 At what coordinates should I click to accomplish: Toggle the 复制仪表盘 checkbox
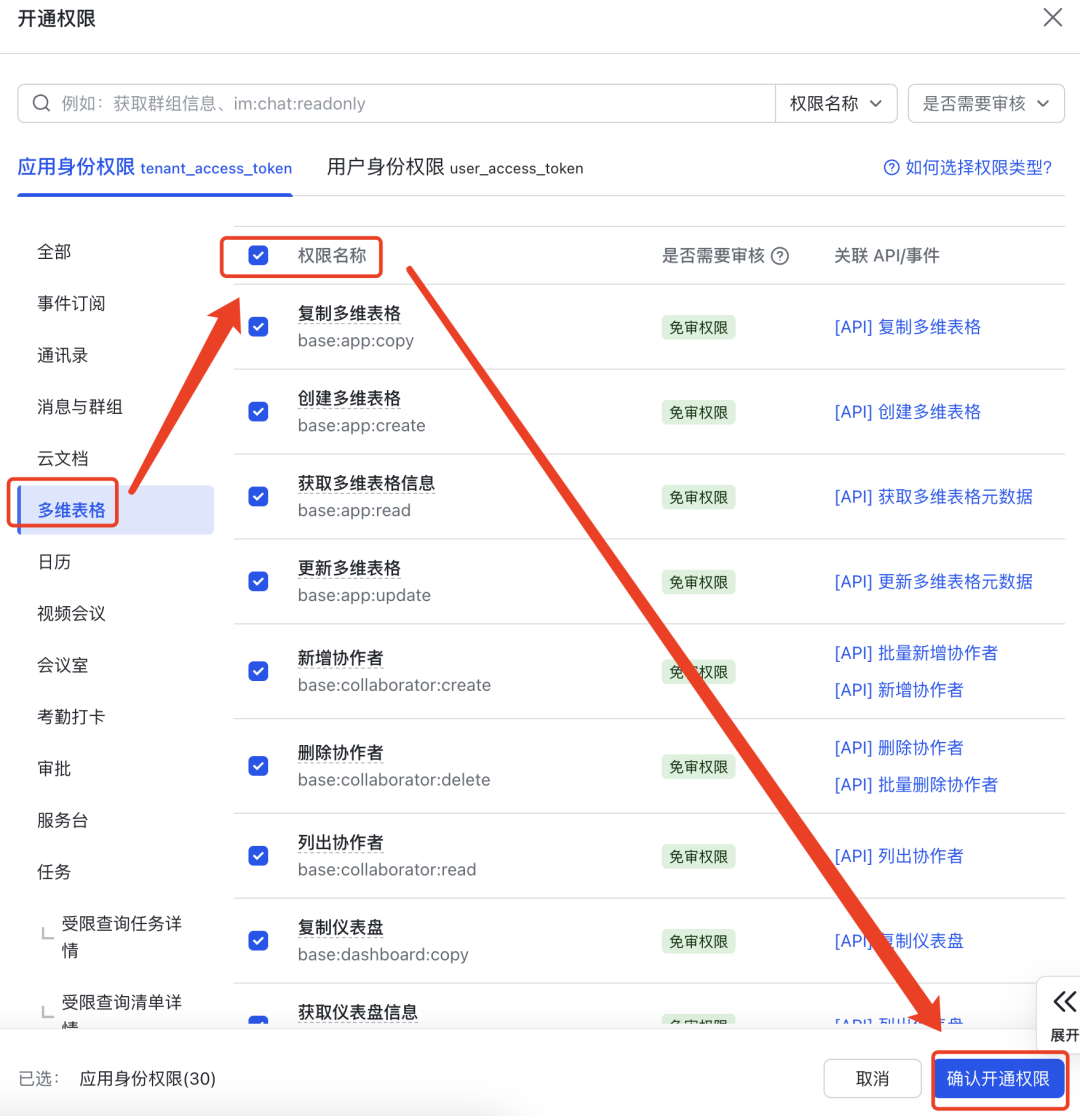tap(258, 941)
